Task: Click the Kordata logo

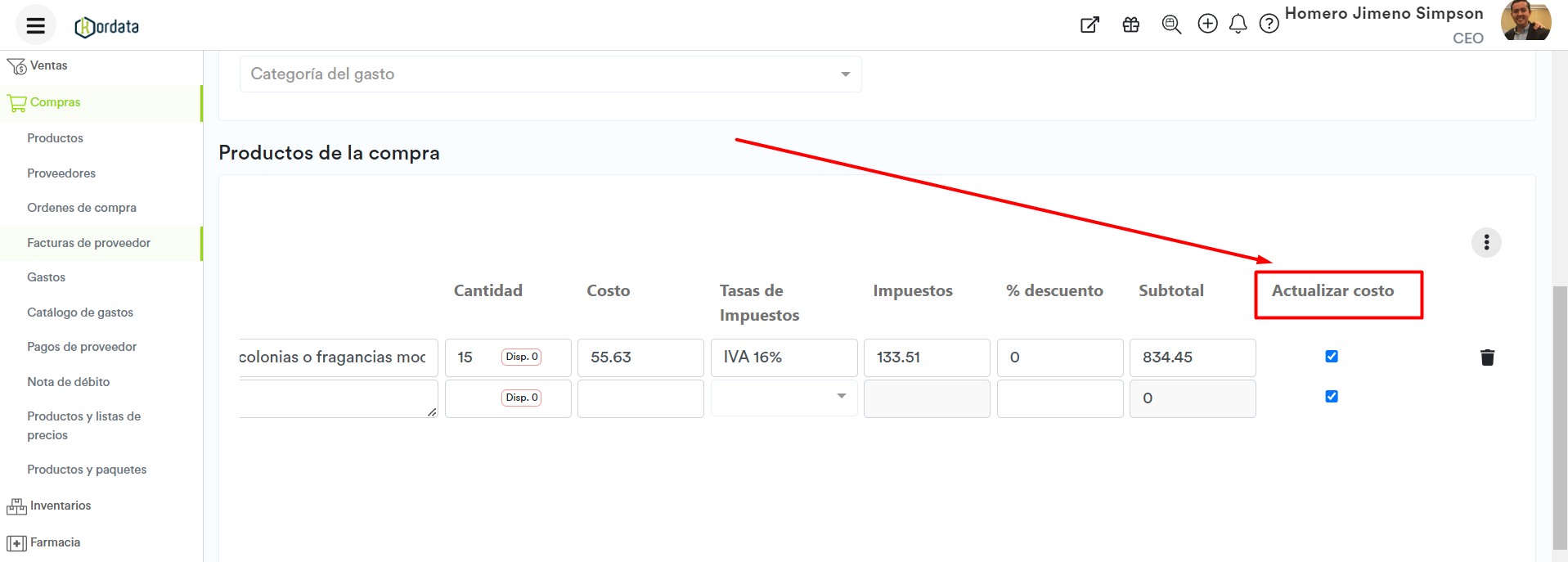Action: (107, 27)
